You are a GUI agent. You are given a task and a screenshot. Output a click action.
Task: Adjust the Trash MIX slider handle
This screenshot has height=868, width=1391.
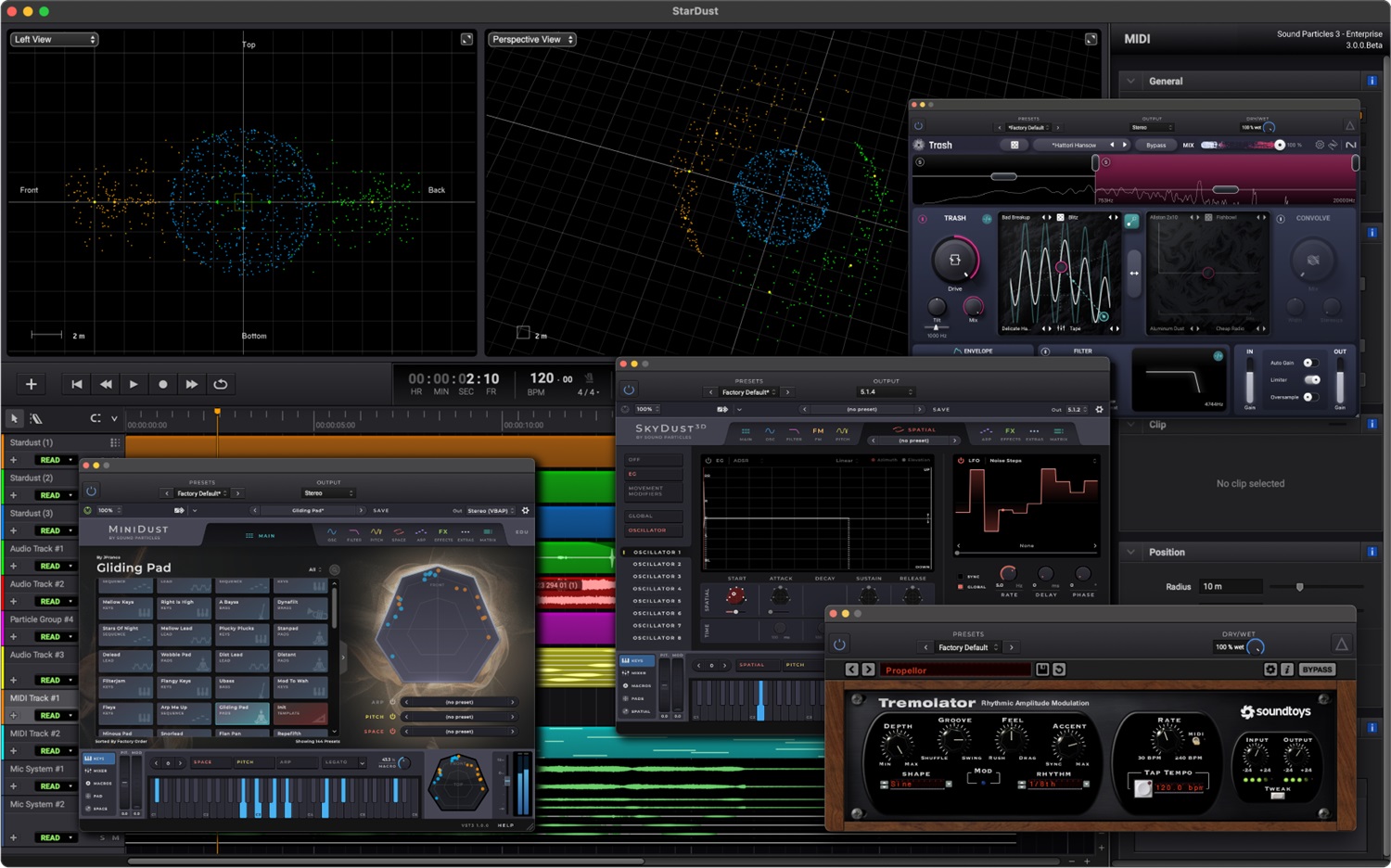pos(1280,145)
